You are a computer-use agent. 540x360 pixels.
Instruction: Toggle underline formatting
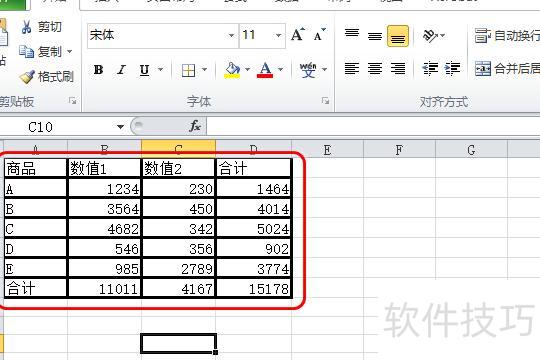coord(145,70)
